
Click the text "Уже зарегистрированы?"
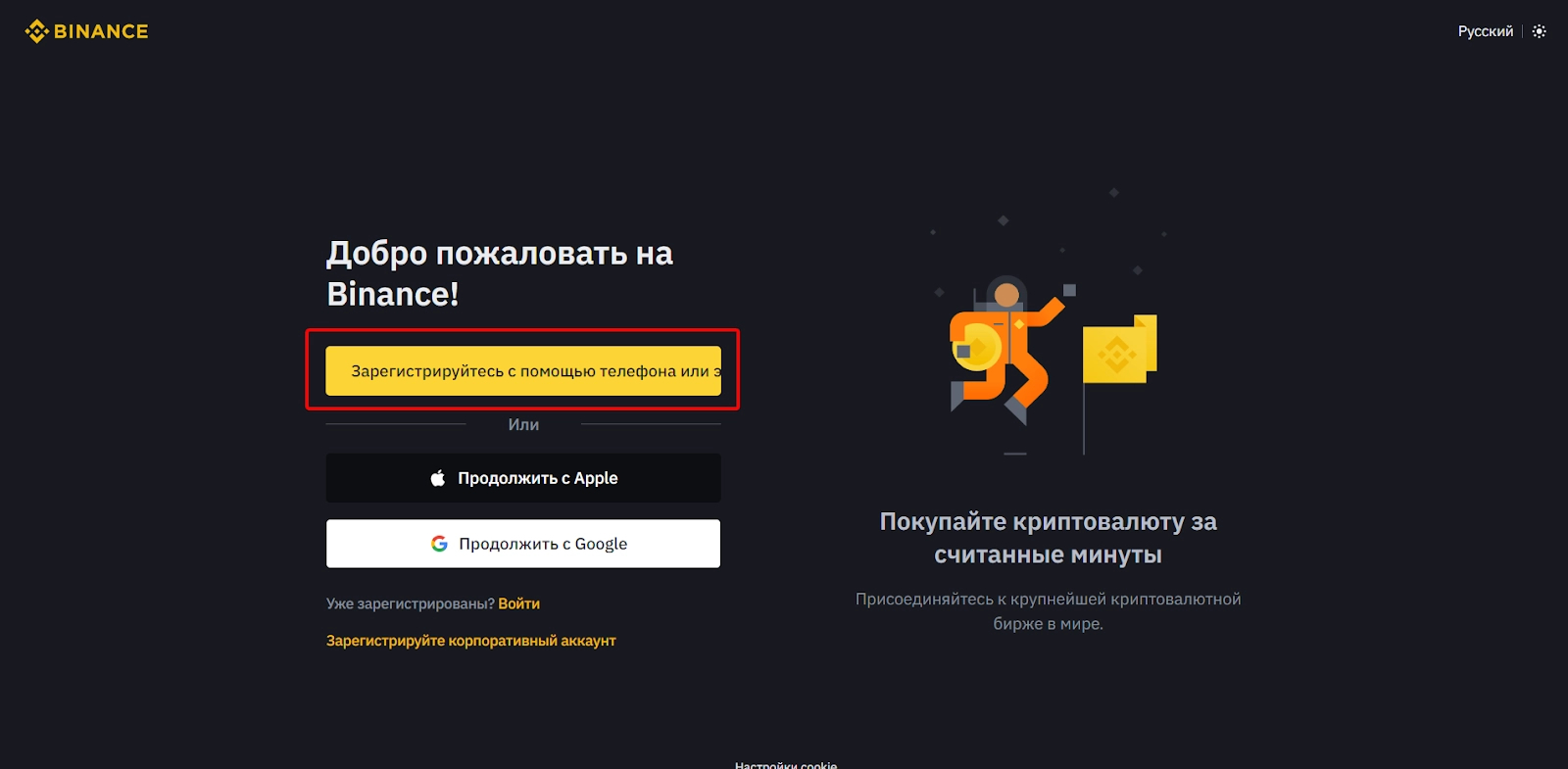coord(411,603)
